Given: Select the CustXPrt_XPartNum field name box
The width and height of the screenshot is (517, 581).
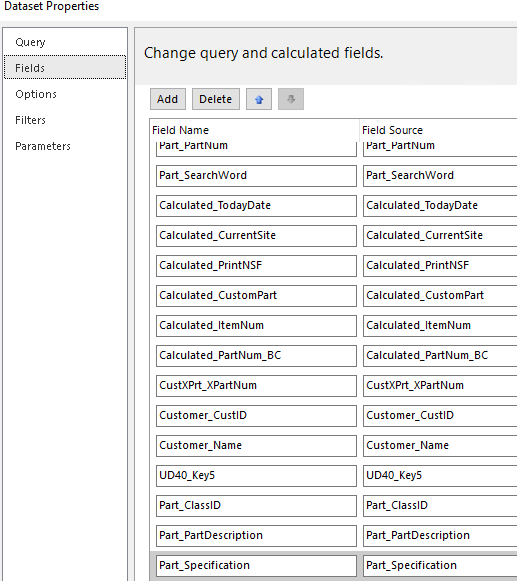Looking at the screenshot, I should 256,386.
